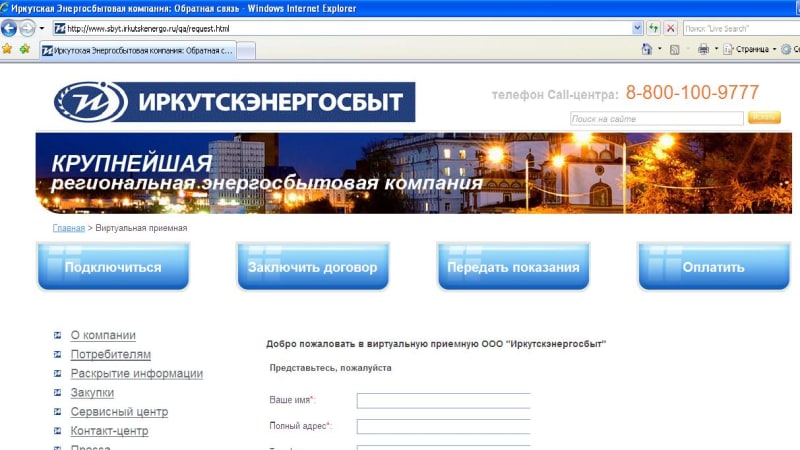
Task: Click the bullet icon beside Контакт-центр
Action: [57, 431]
